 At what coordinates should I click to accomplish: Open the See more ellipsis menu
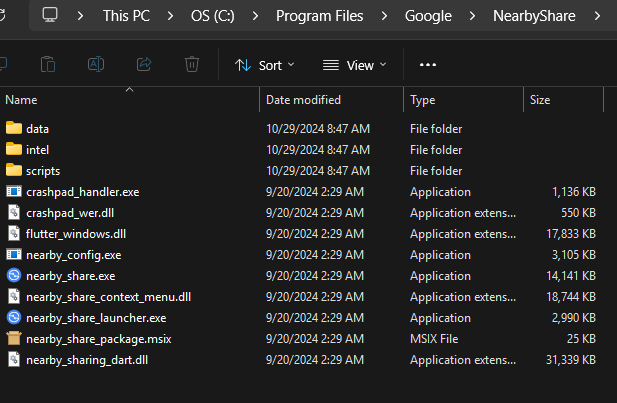[428, 65]
